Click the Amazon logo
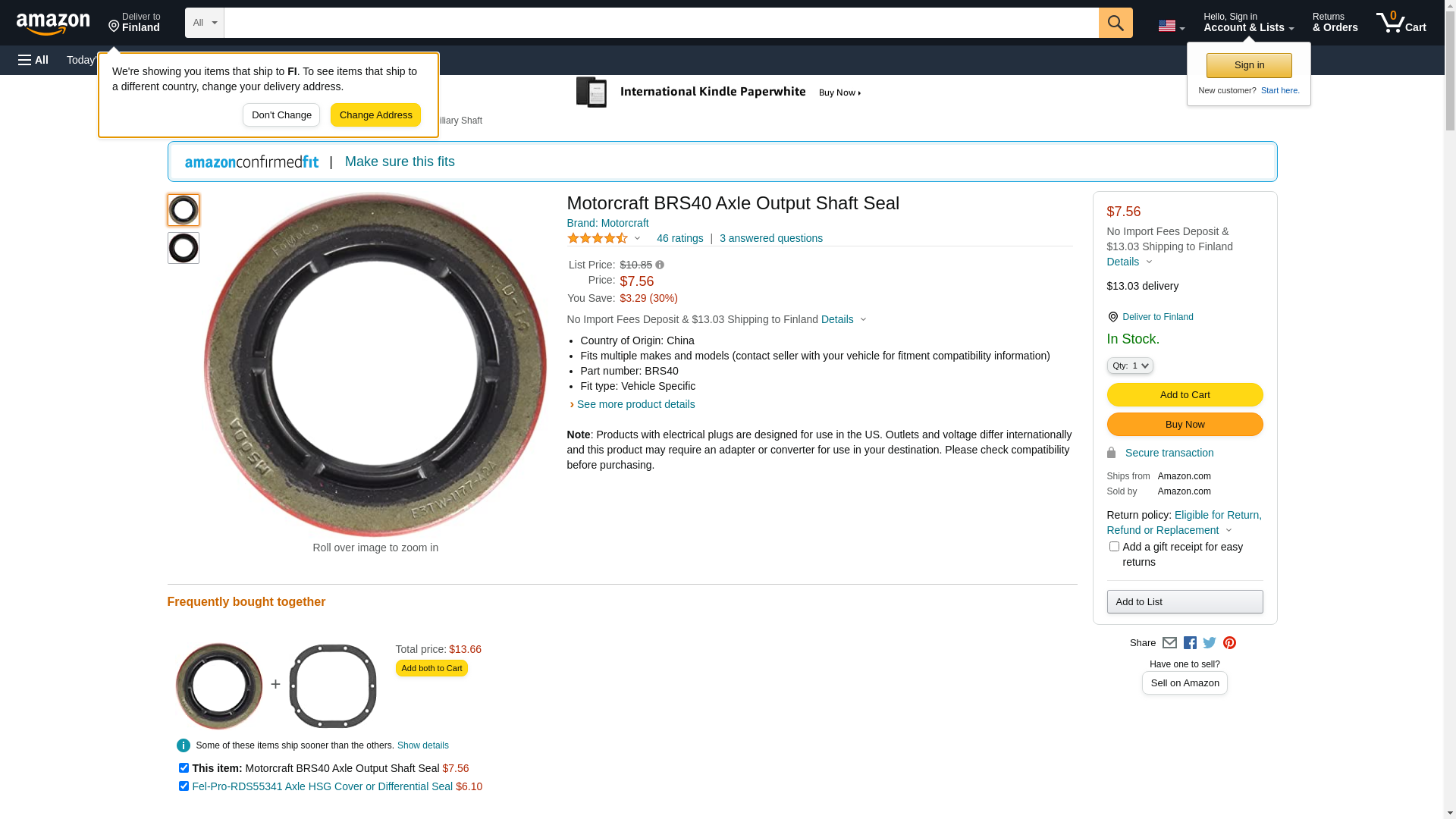Viewport: 1456px width, 819px height. [x=53, y=24]
